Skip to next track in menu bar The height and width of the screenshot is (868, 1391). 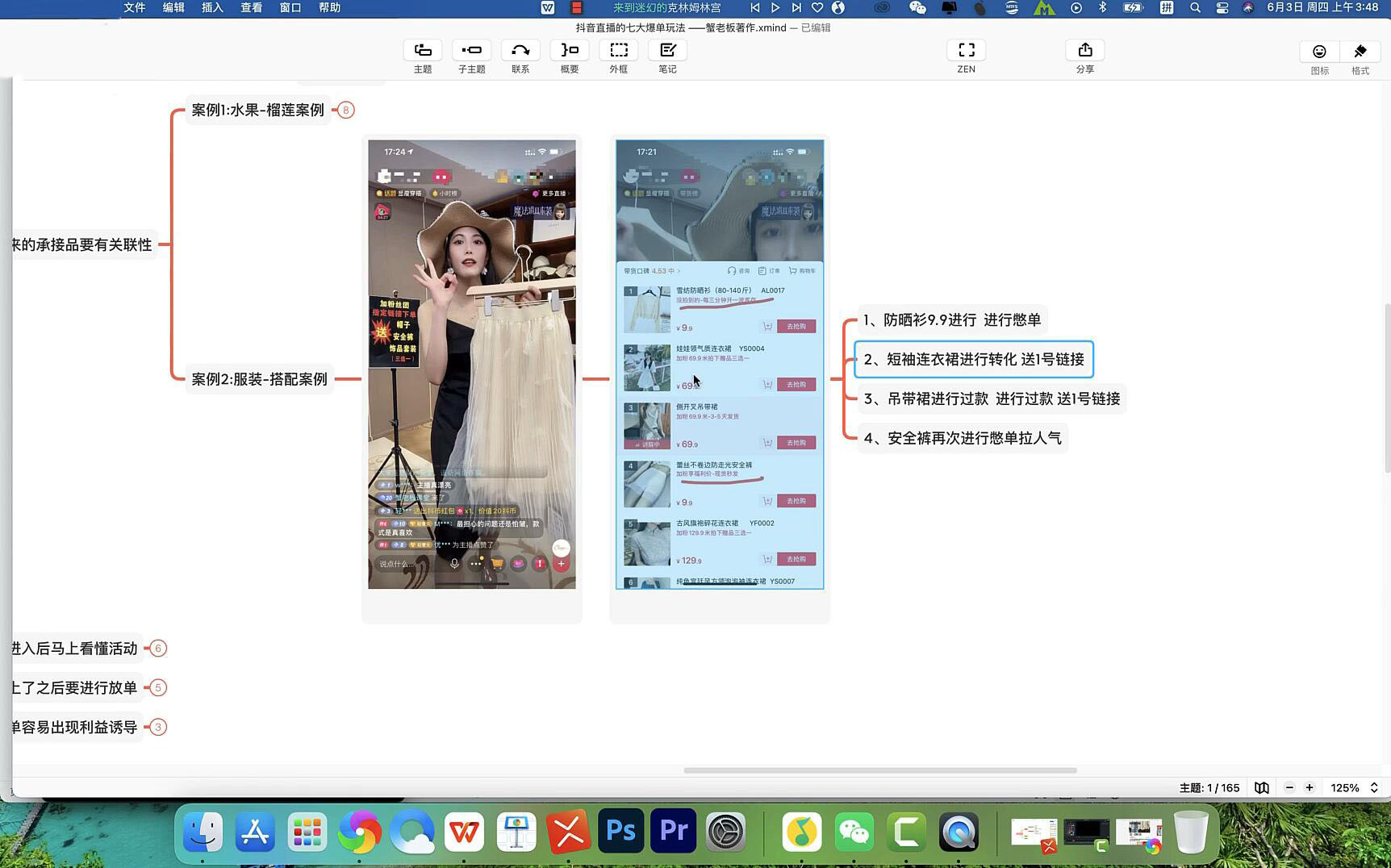coord(796,7)
